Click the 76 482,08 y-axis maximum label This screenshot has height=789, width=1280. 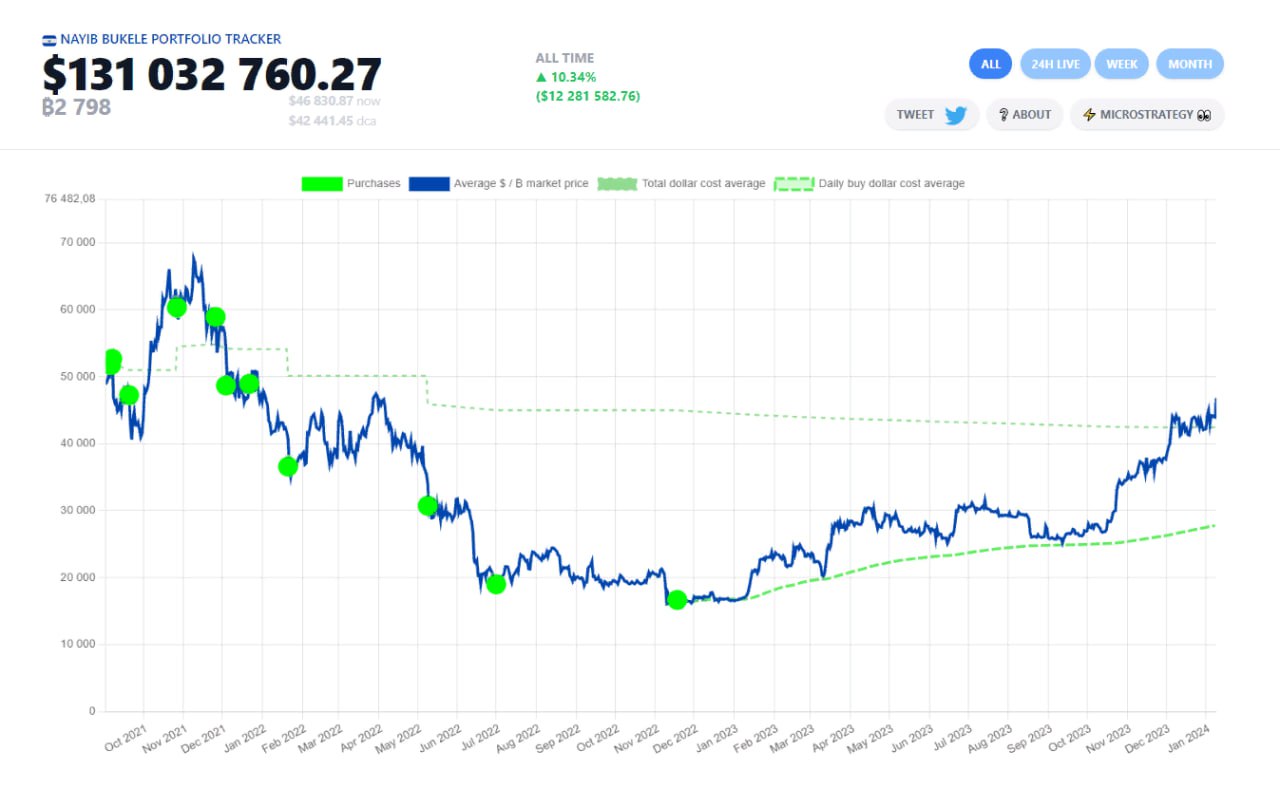[x=70, y=199]
